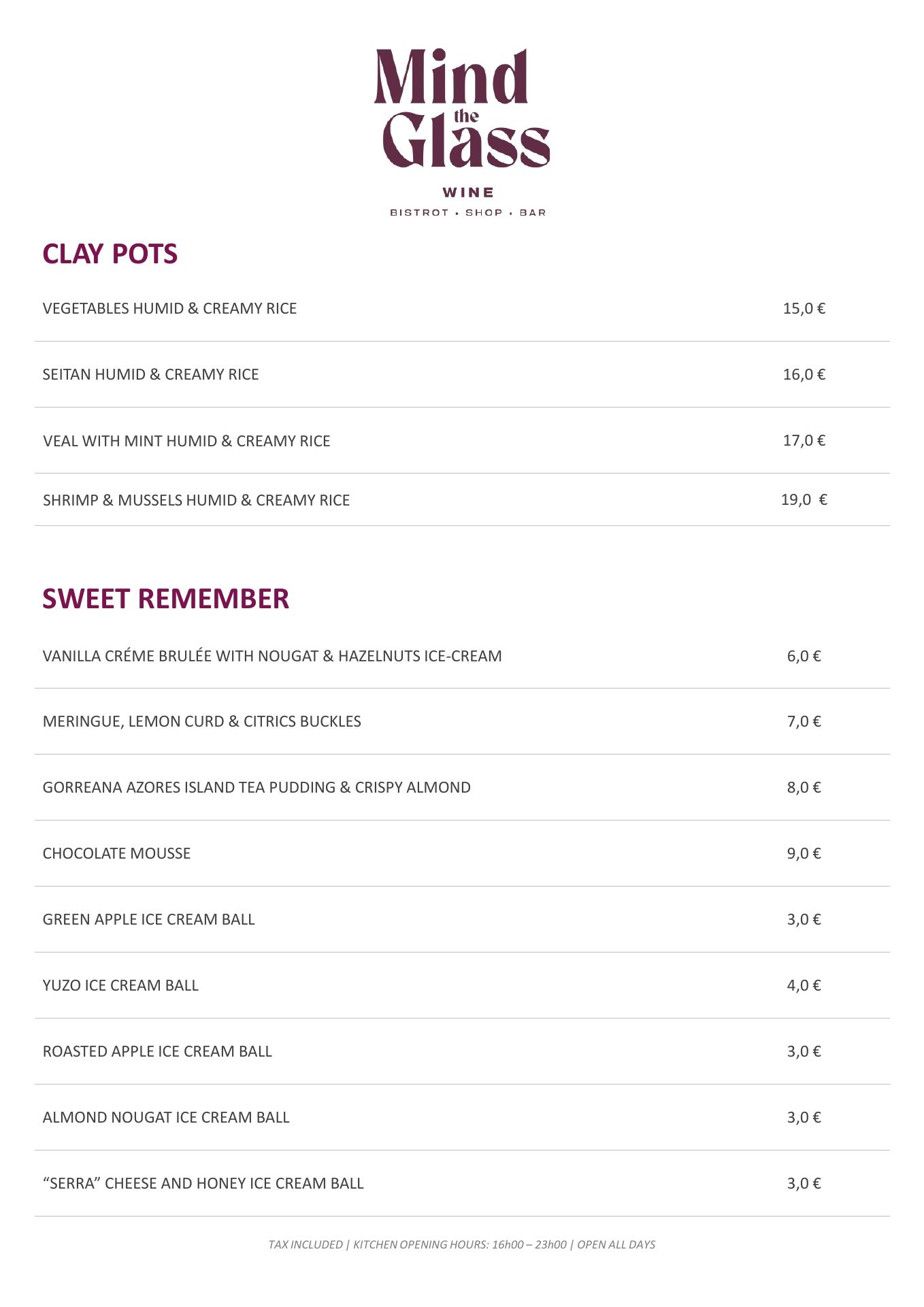Click the 19,0 € shrimp rice price
Screen dimensions: 924x1307
pyautogui.click(x=804, y=500)
